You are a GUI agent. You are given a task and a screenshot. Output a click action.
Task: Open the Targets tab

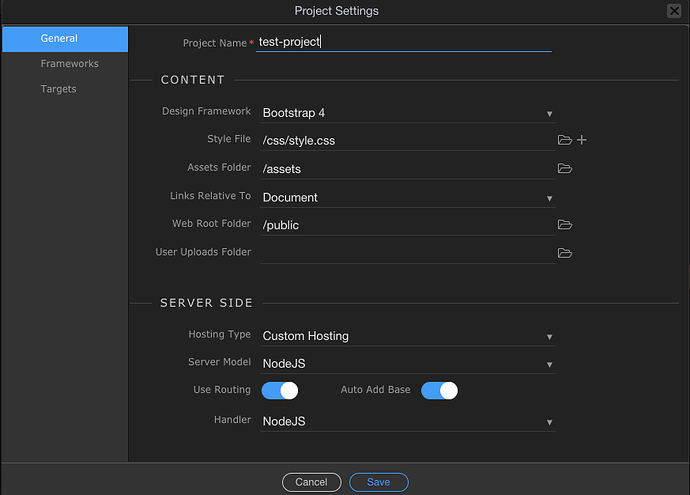tap(65, 89)
